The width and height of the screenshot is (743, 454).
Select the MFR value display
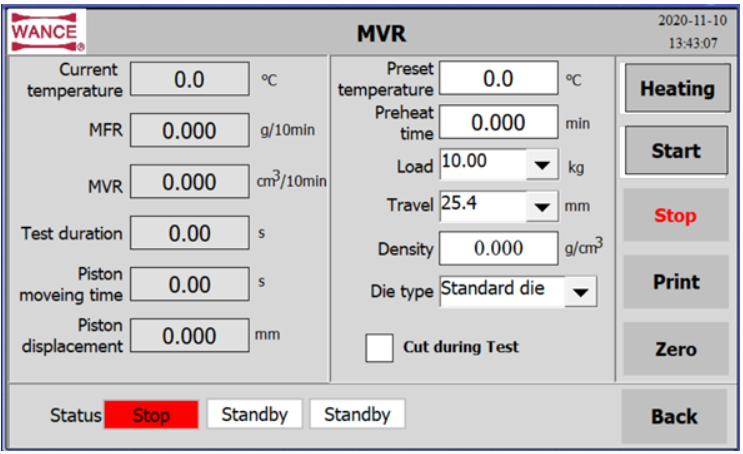(189, 131)
